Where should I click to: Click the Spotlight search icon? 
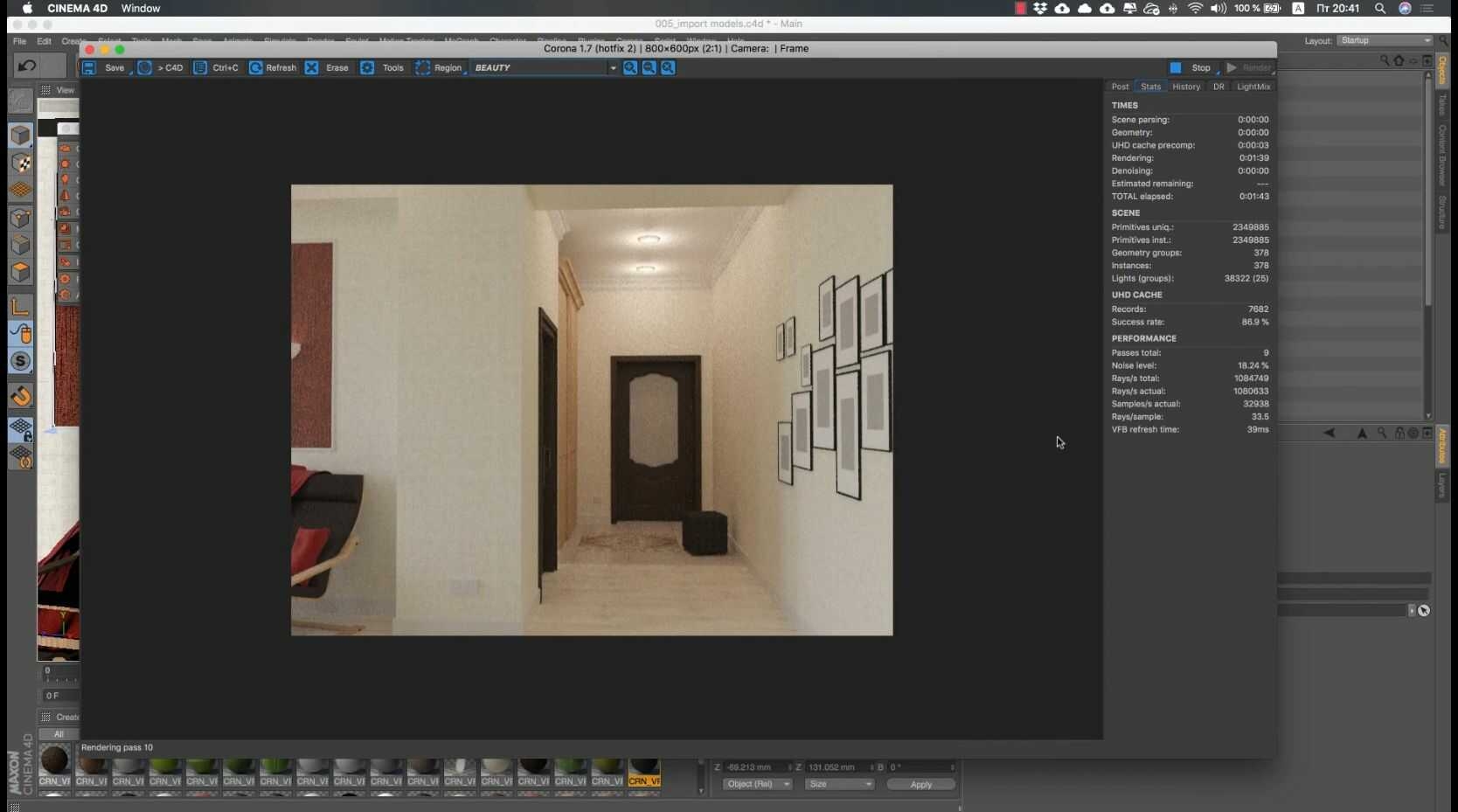coord(1380,8)
